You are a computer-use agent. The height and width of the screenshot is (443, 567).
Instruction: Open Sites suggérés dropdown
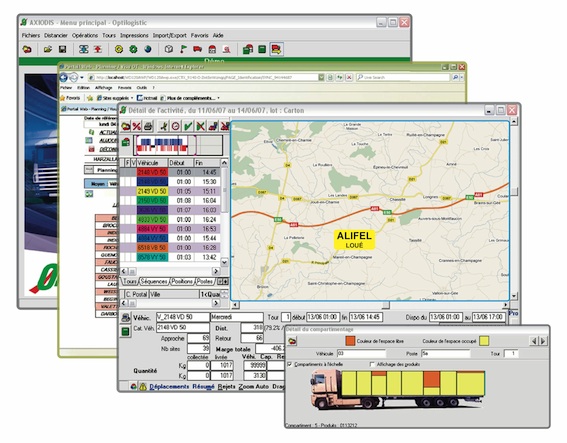(115, 98)
